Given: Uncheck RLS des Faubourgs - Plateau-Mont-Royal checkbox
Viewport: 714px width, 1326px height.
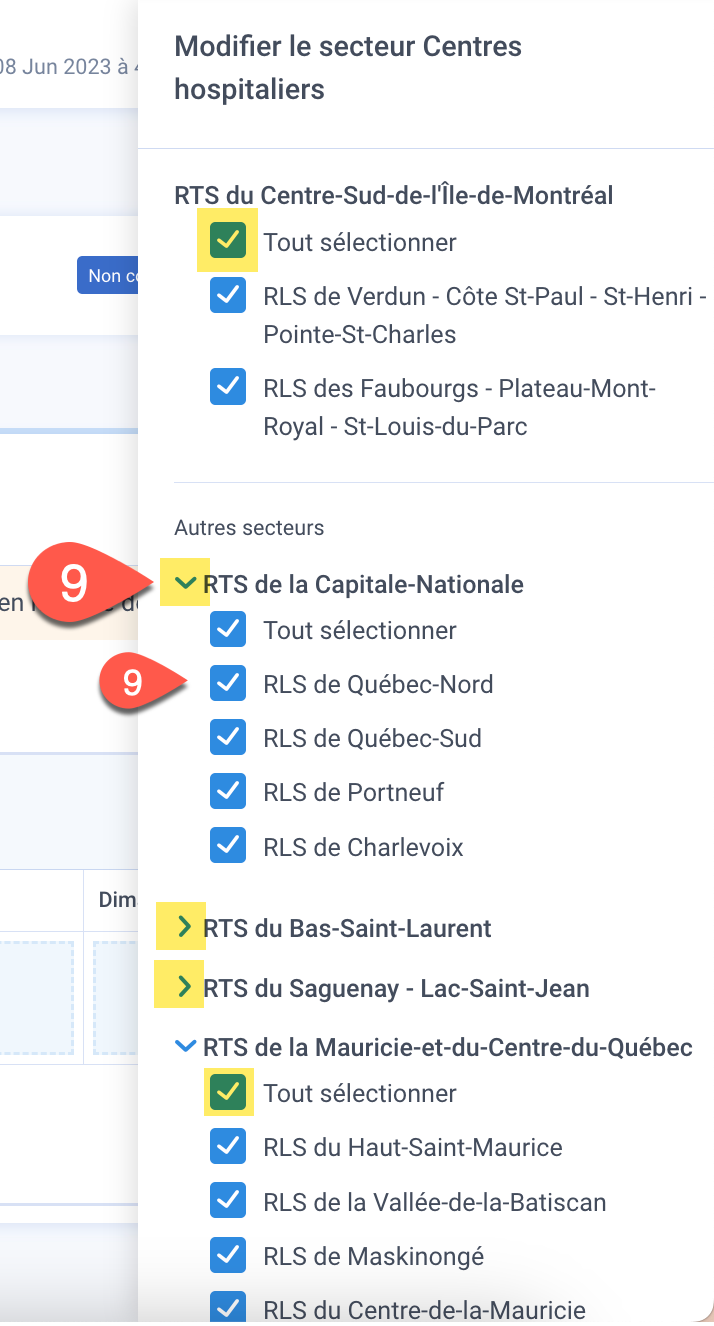Looking at the screenshot, I should tap(229, 387).
